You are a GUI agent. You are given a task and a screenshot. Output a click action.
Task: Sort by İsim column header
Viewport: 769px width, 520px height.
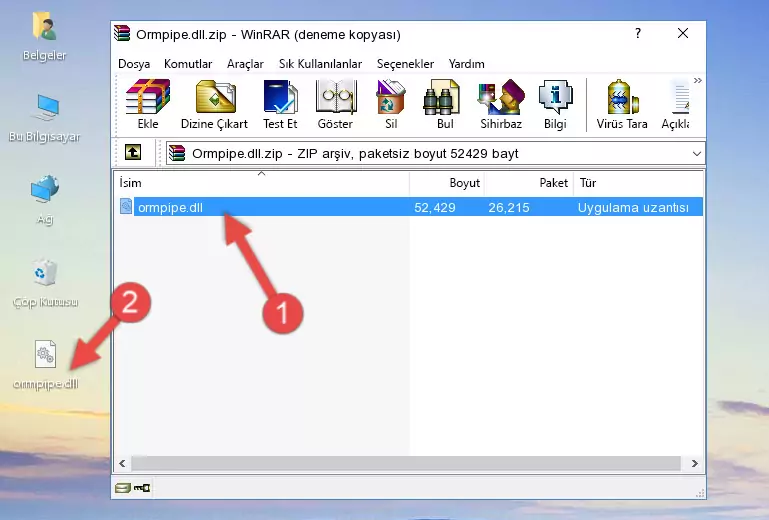coord(262,182)
